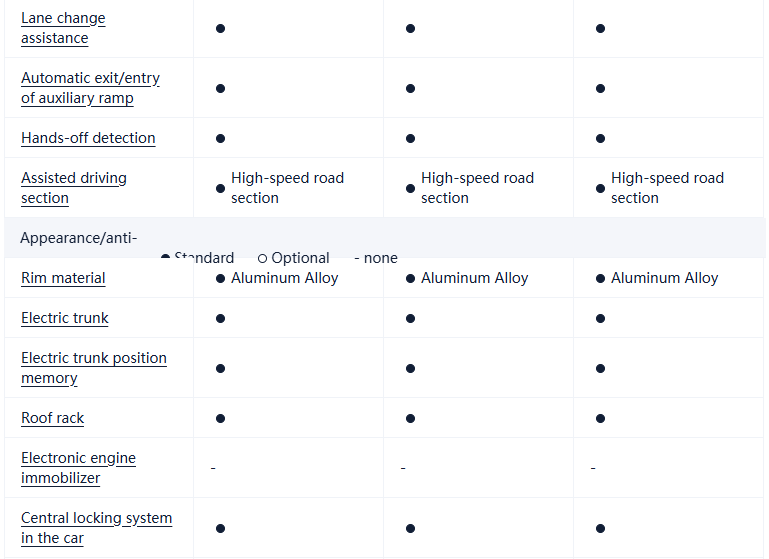Select the Roof rack link
769x559 pixels.
(x=53, y=418)
